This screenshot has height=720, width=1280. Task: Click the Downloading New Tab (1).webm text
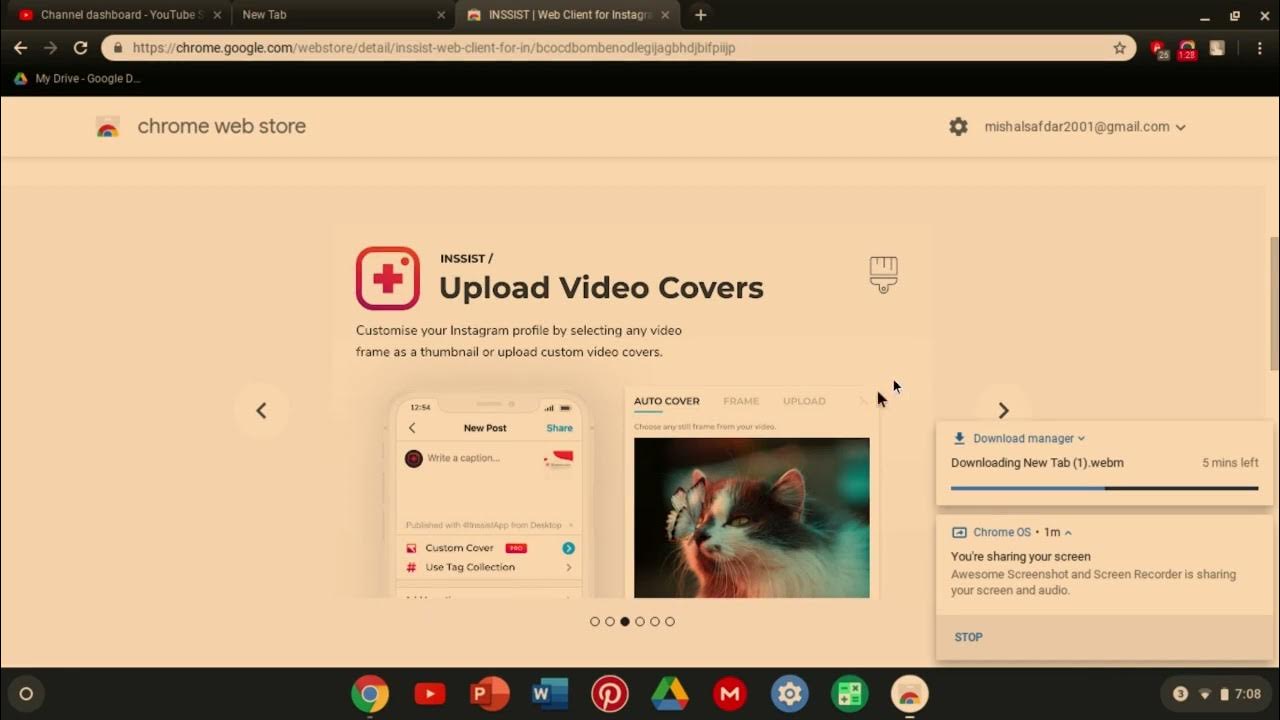[1037, 463]
